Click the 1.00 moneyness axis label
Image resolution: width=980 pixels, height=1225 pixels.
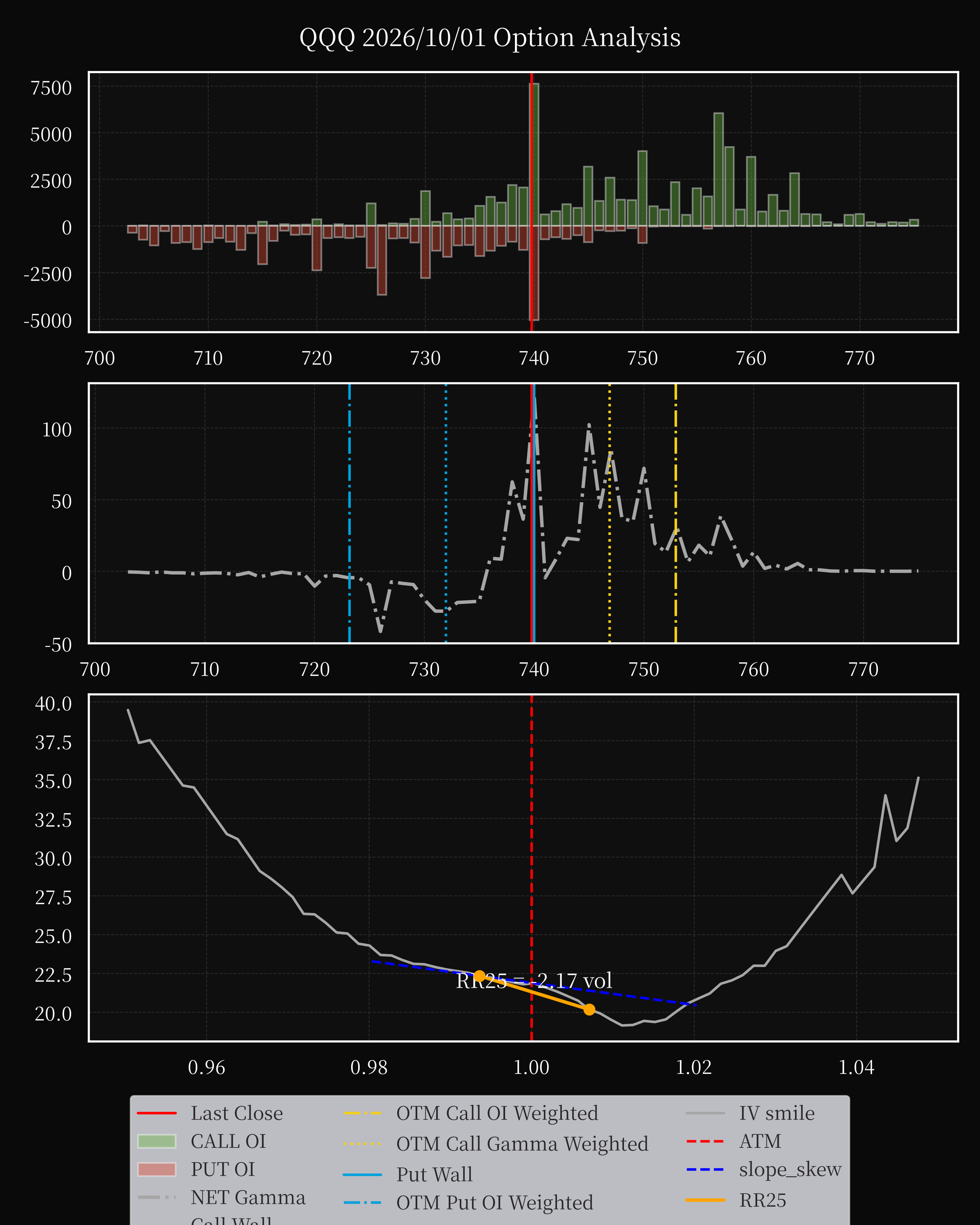[x=531, y=1067]
